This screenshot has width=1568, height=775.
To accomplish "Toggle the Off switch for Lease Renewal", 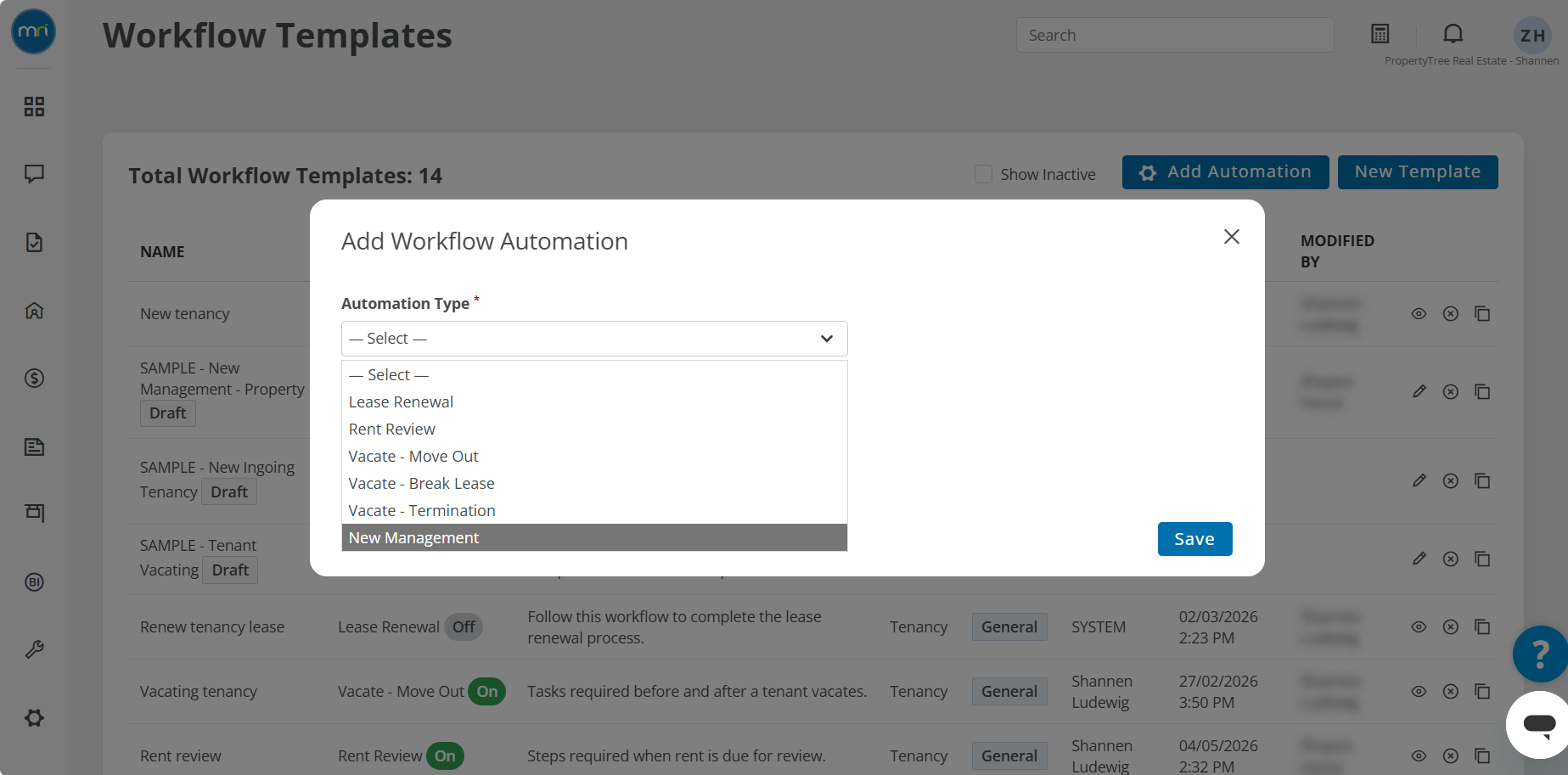I will (x=464, y=627).
